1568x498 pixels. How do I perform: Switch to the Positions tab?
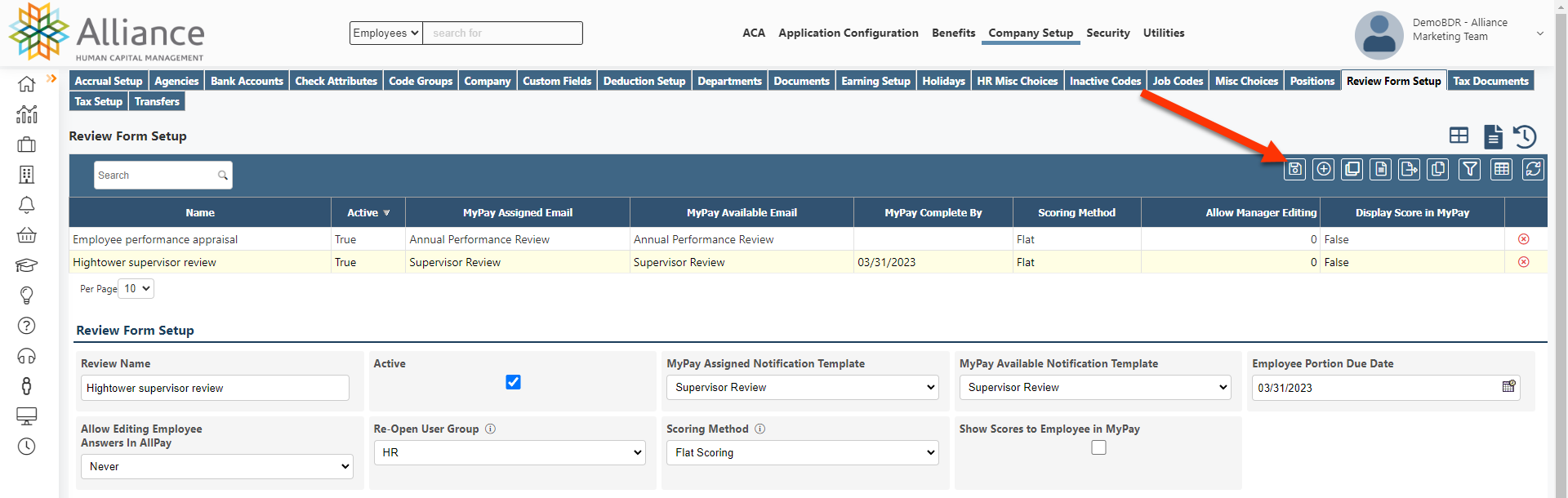pyautogui.click(x=1312, y=81)
